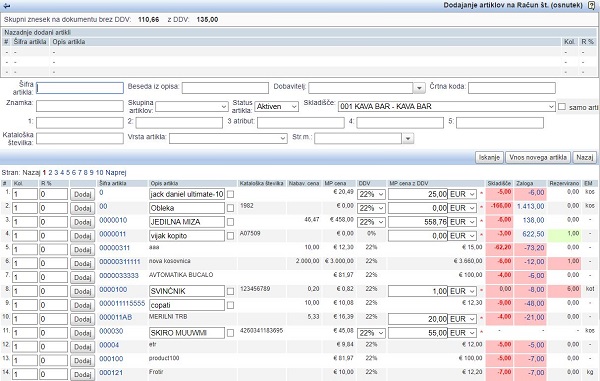Tick checkbox next to JEDILNA MIZA

pyautogui.click(x=230, y=222)
